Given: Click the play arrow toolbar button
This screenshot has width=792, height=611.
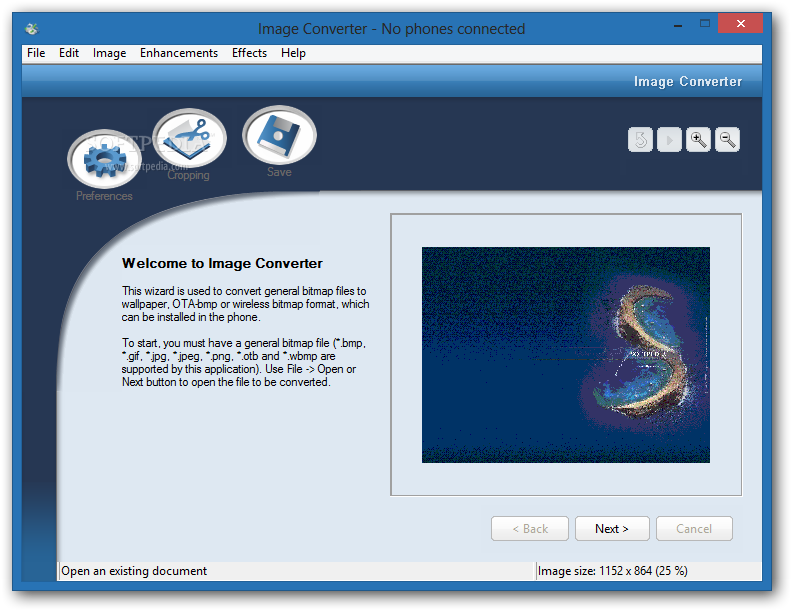Looking at the screenshot, I should tap(669, 139).
